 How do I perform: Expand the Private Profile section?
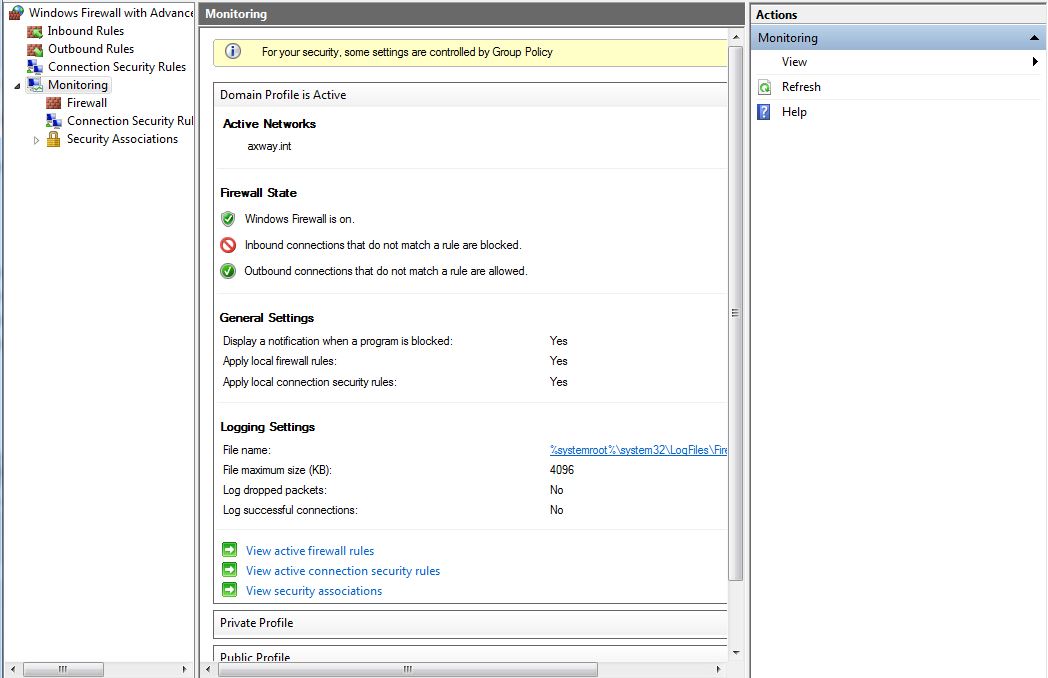tap(257, 623)
